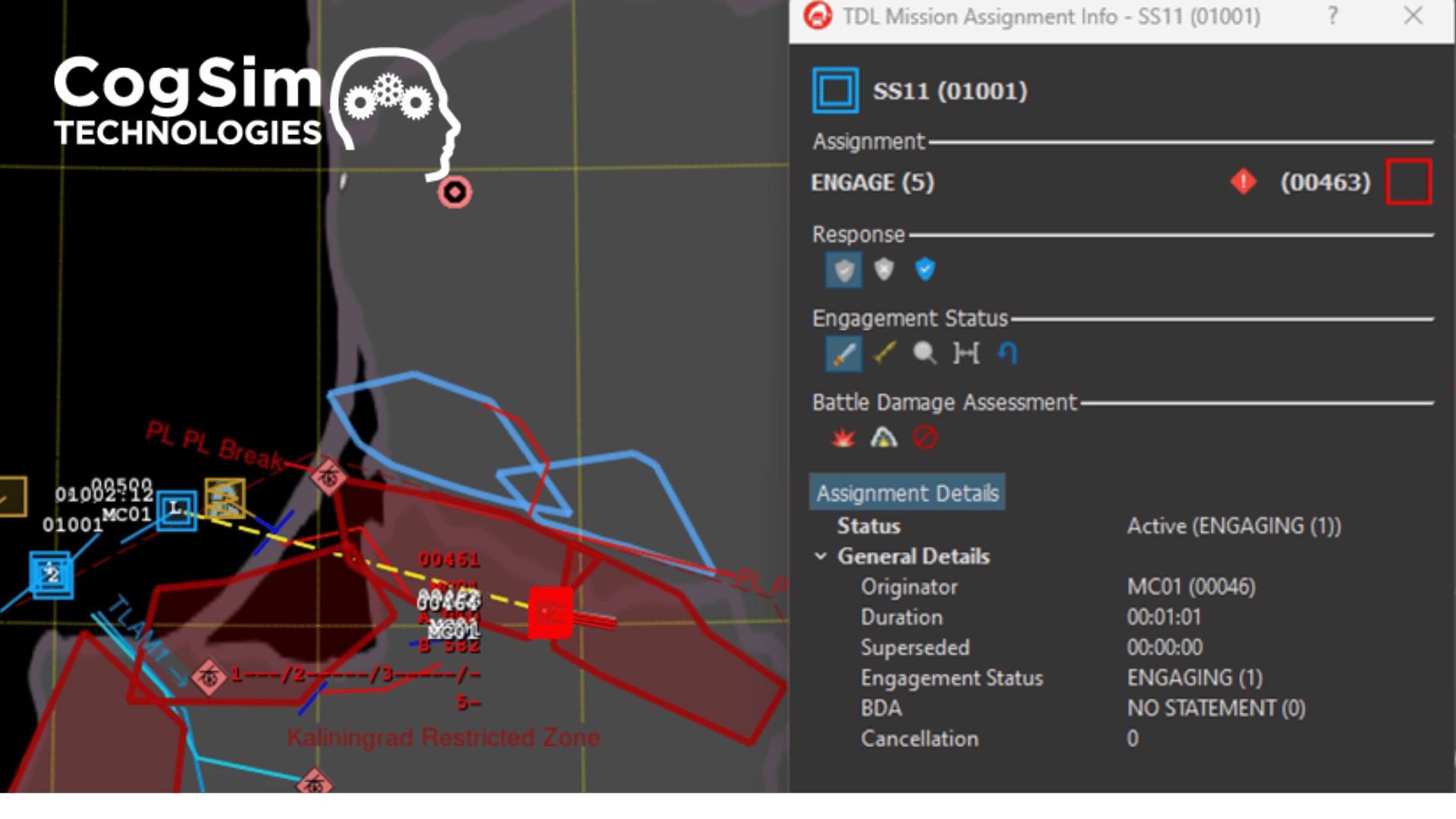This screenshot has width=1456, height=819.
Task: Click the blue square SS11 unit symbol
Action: pyautogui.click(x=836, y=90)
